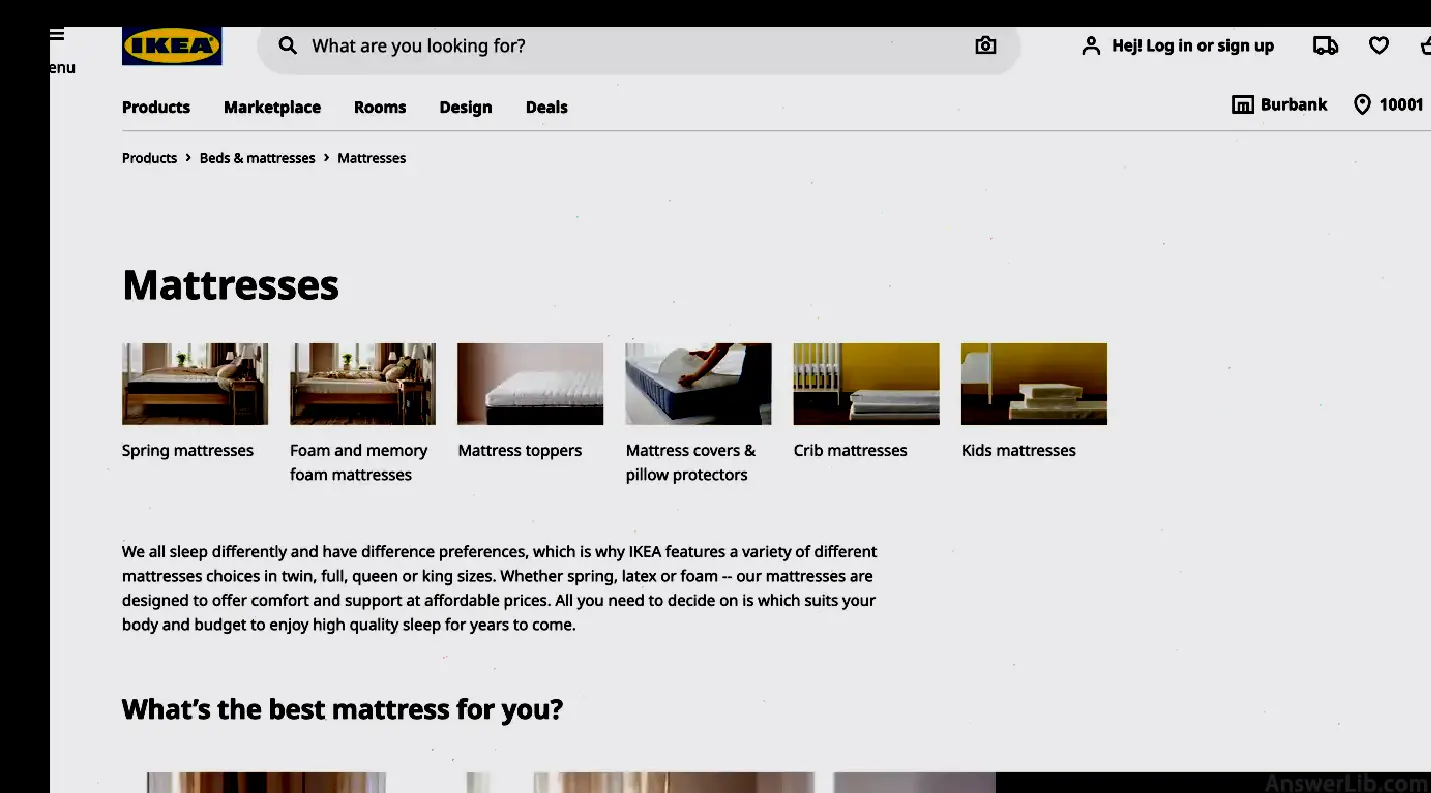Click the 'Crib mattresses' label
Screen dimensions: 1431x793
[x=851, y=451]
